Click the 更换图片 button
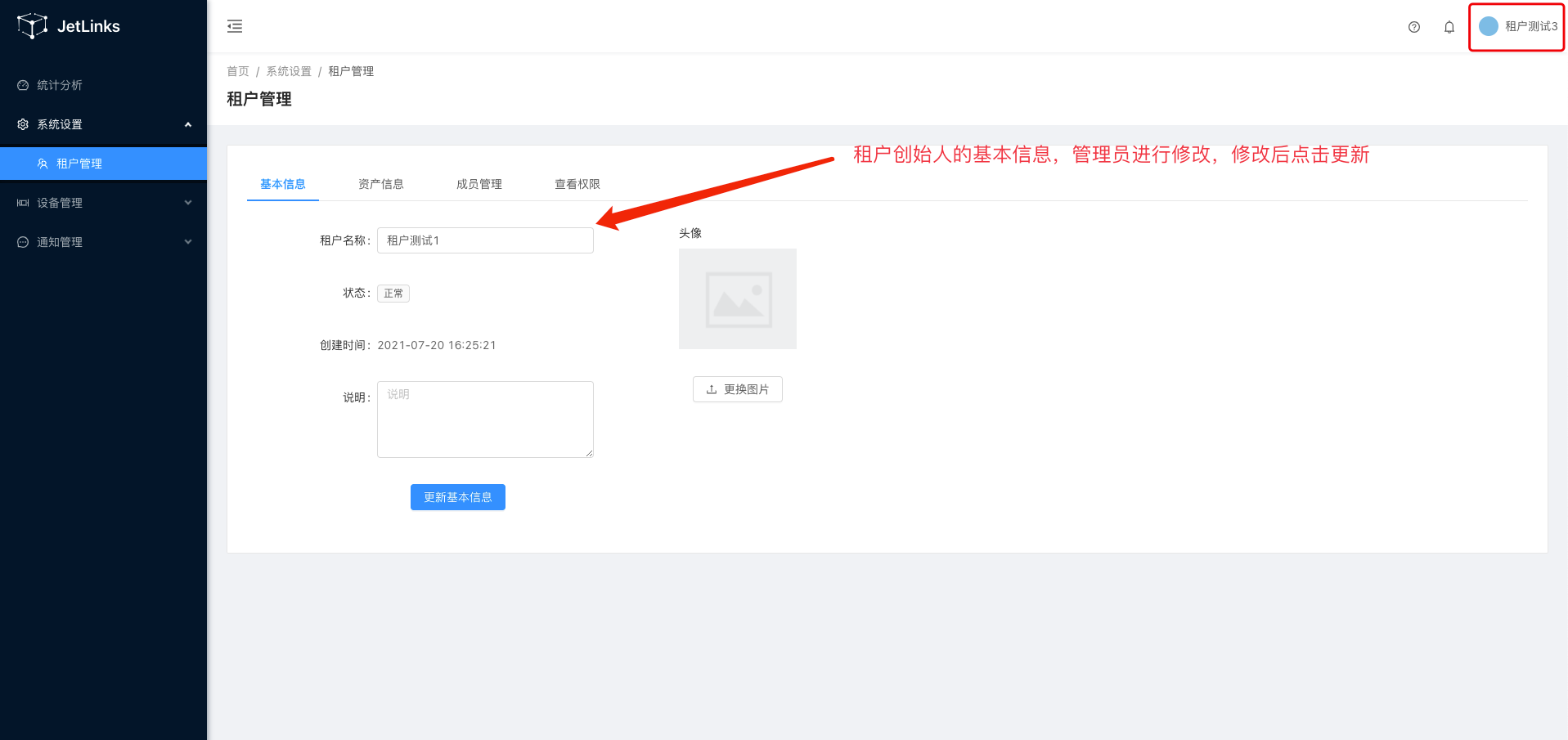1568x740 pixels. pos(738,389)
